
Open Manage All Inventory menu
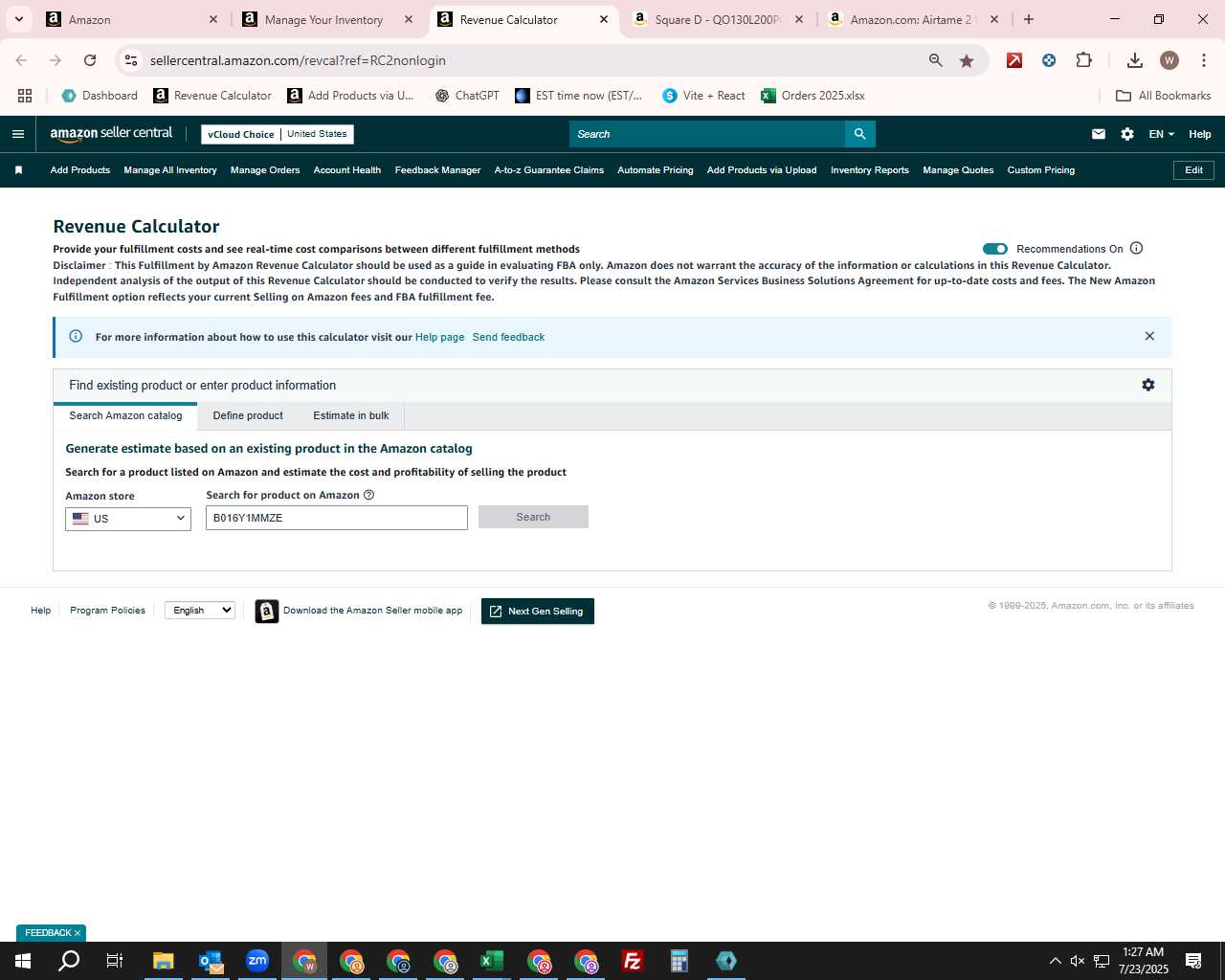(170, 170)
